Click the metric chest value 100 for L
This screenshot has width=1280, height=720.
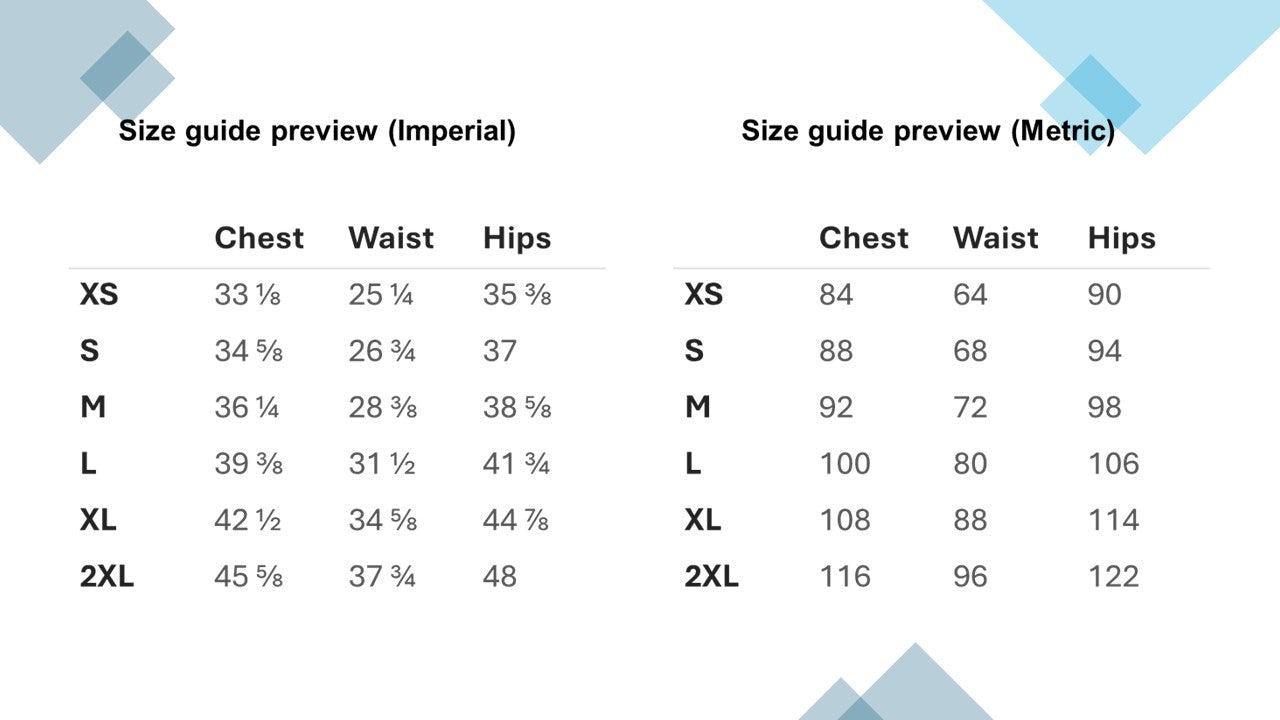point(845,464)
